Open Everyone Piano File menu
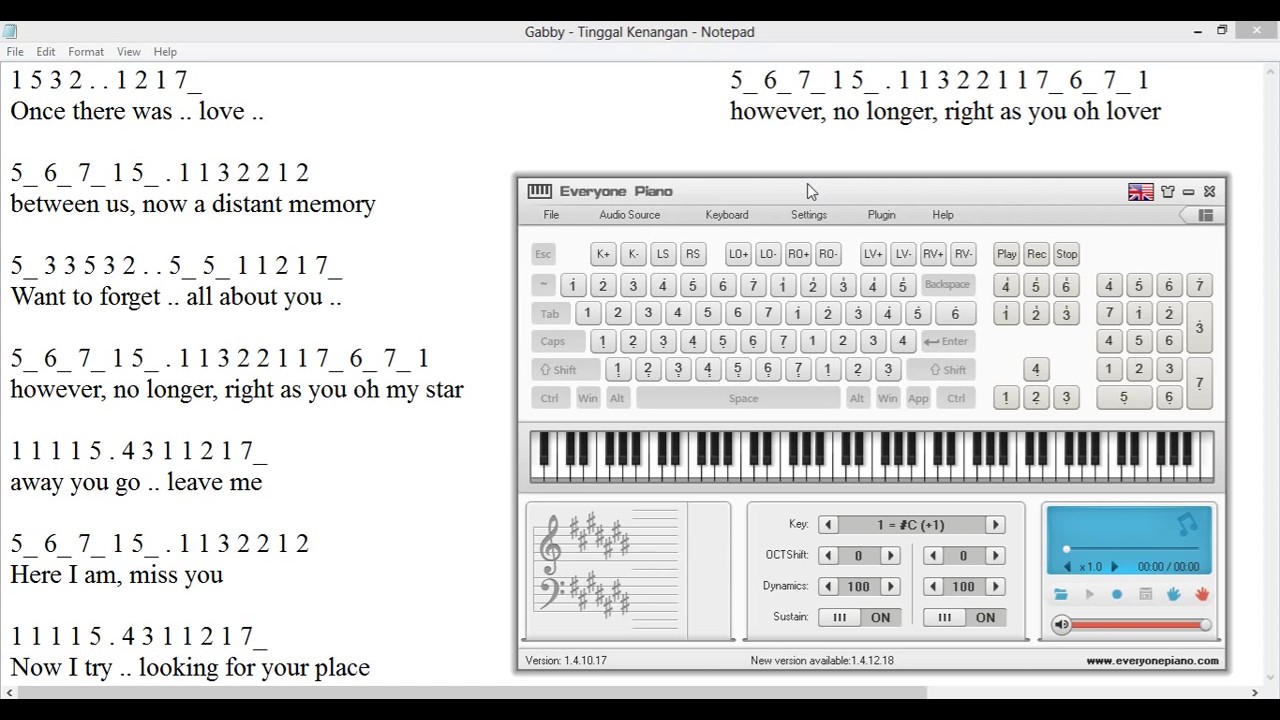Screen dimensions: 1280x720 (x=551, y=215)
